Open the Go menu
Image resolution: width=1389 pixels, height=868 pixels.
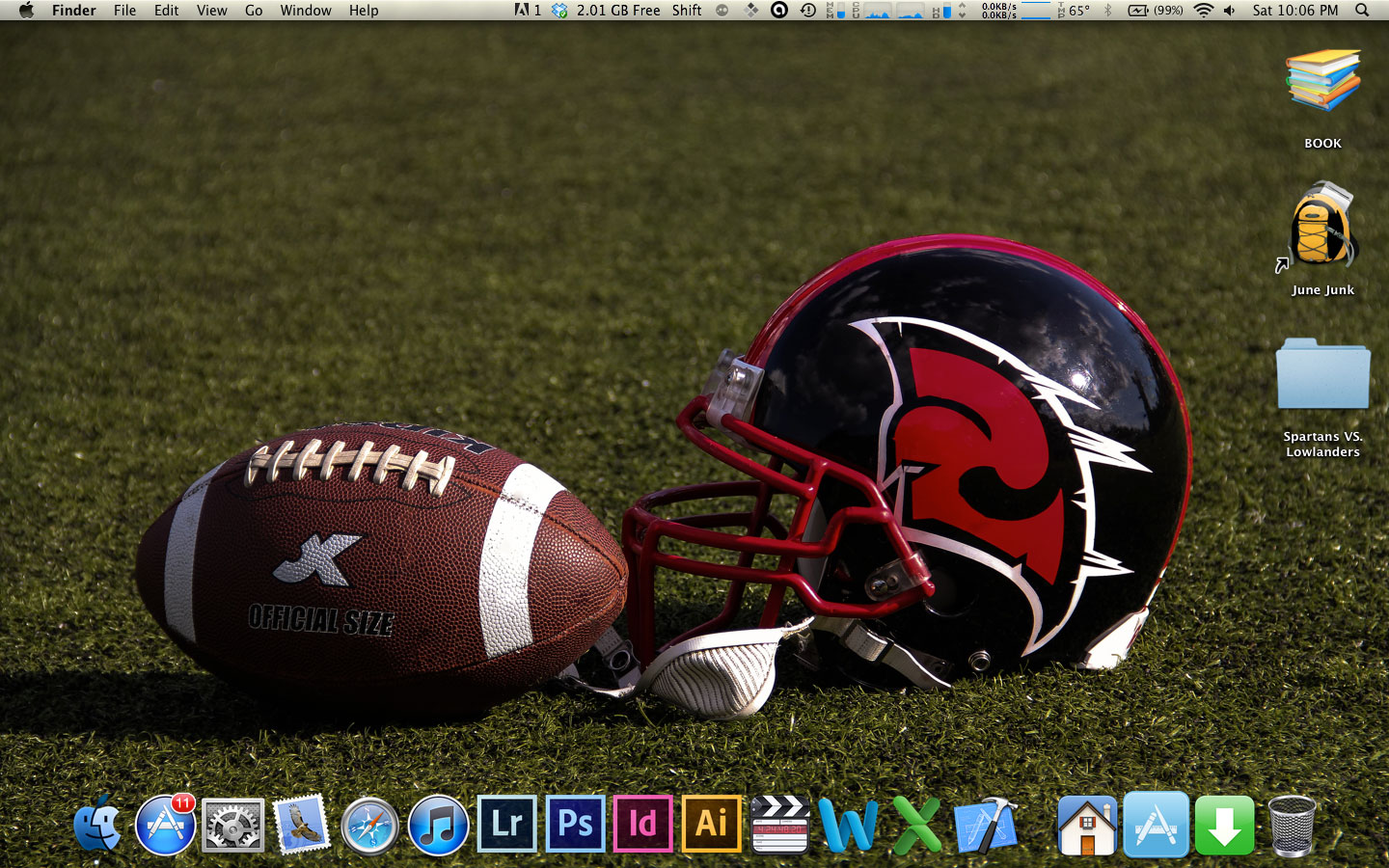pyautogui.click(x=254, y=11)
